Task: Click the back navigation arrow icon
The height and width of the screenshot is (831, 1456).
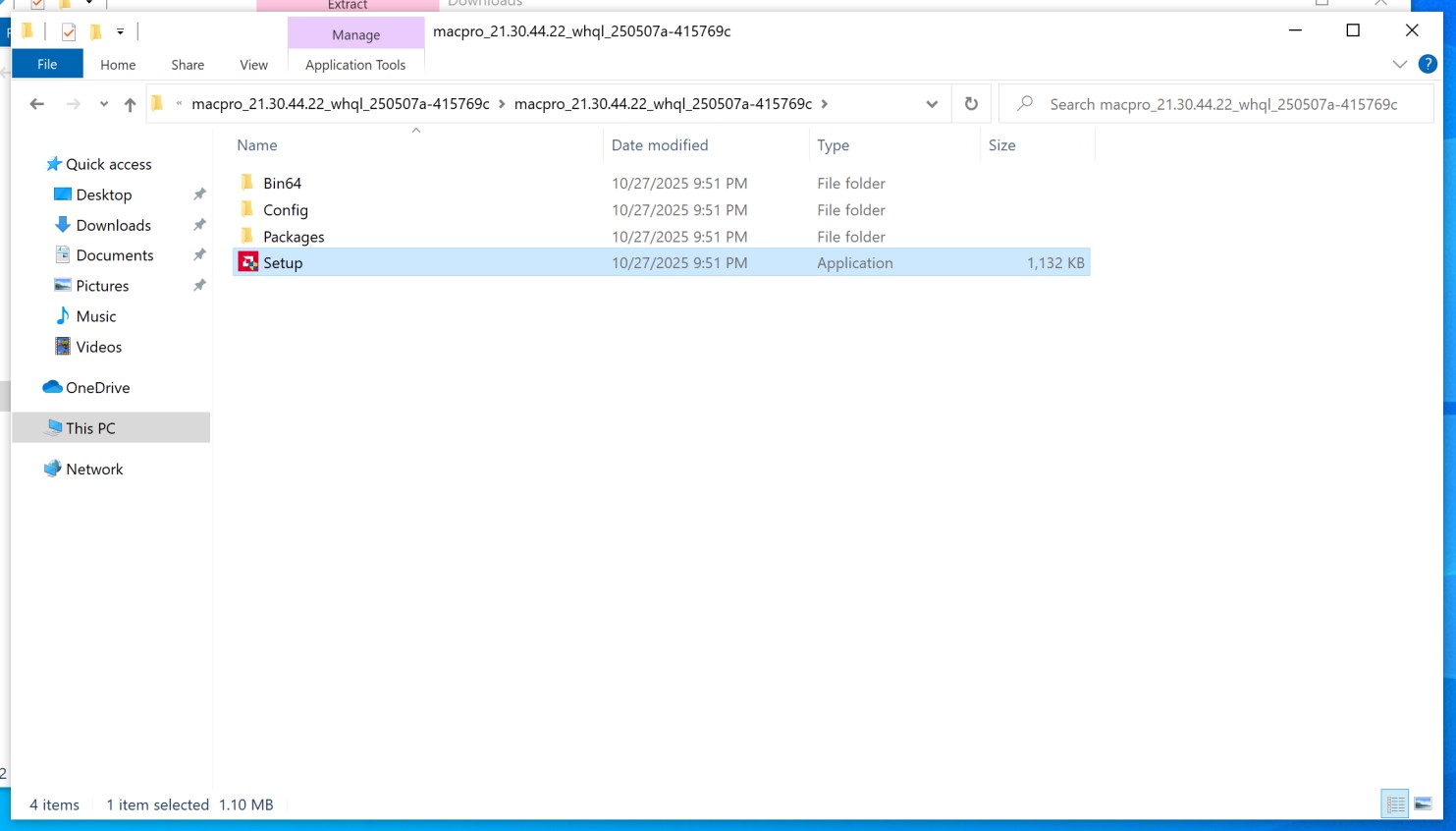Action: coord(36,103)
